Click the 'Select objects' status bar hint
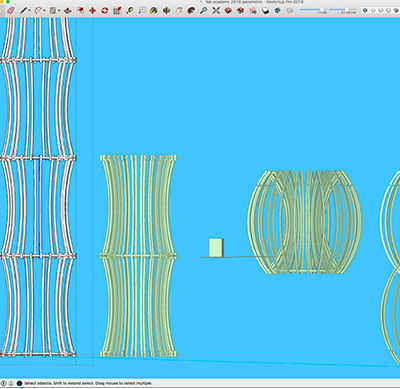 (x=88, y=383)
